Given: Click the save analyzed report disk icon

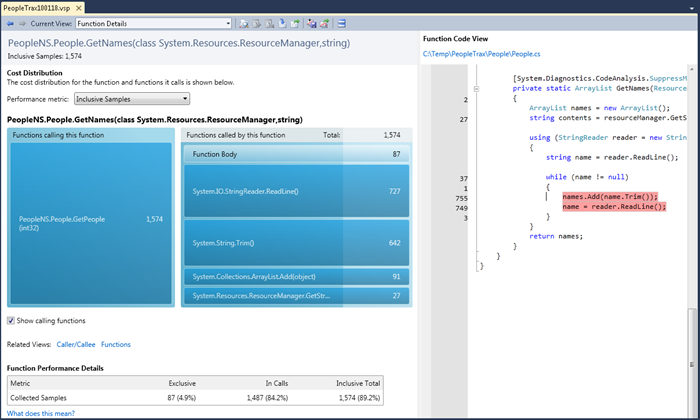Looking at the screenshot, I should [x=312, y=24].
